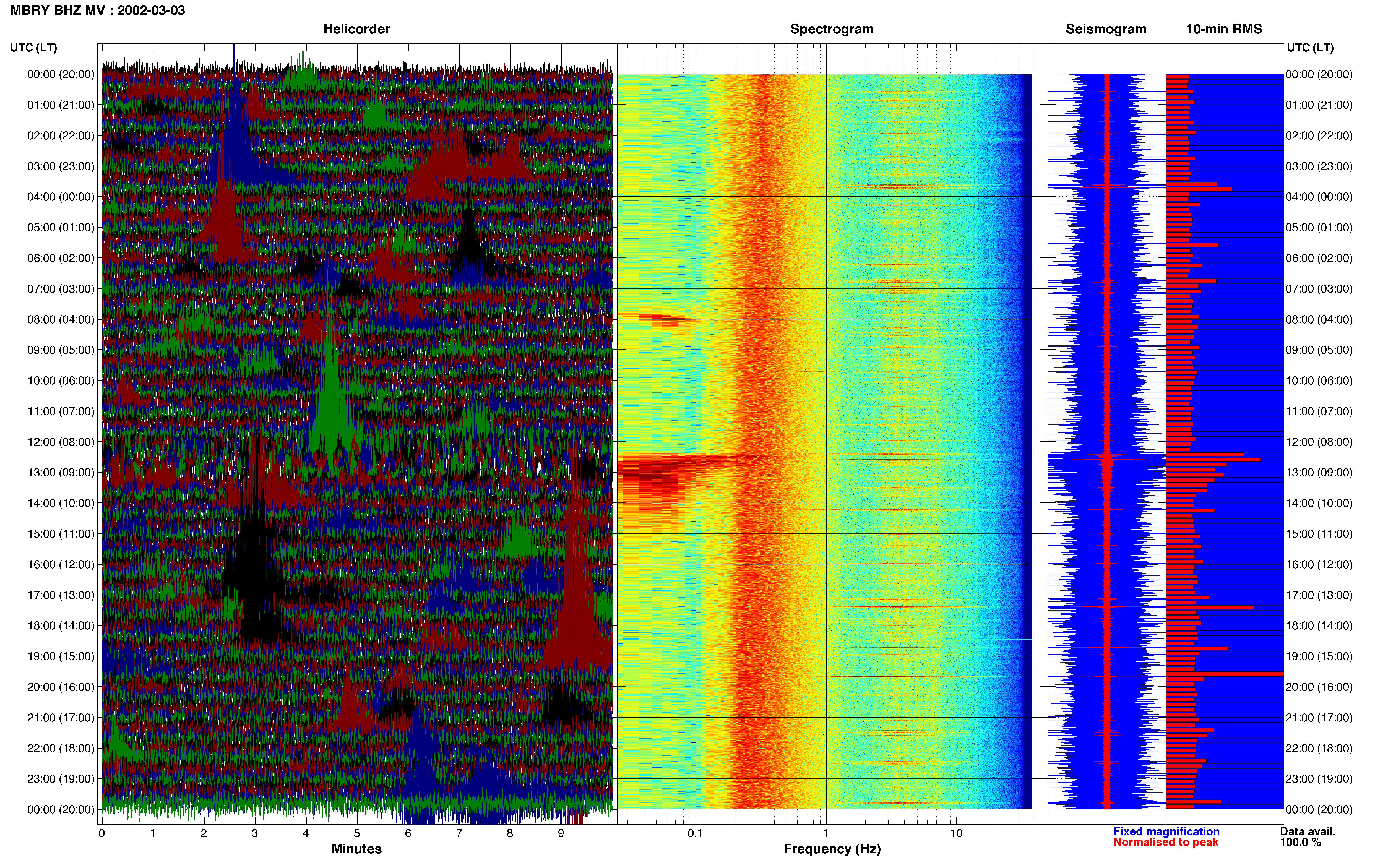Click left time label '12:00 (08:00)'

click(x=60, y=442)
